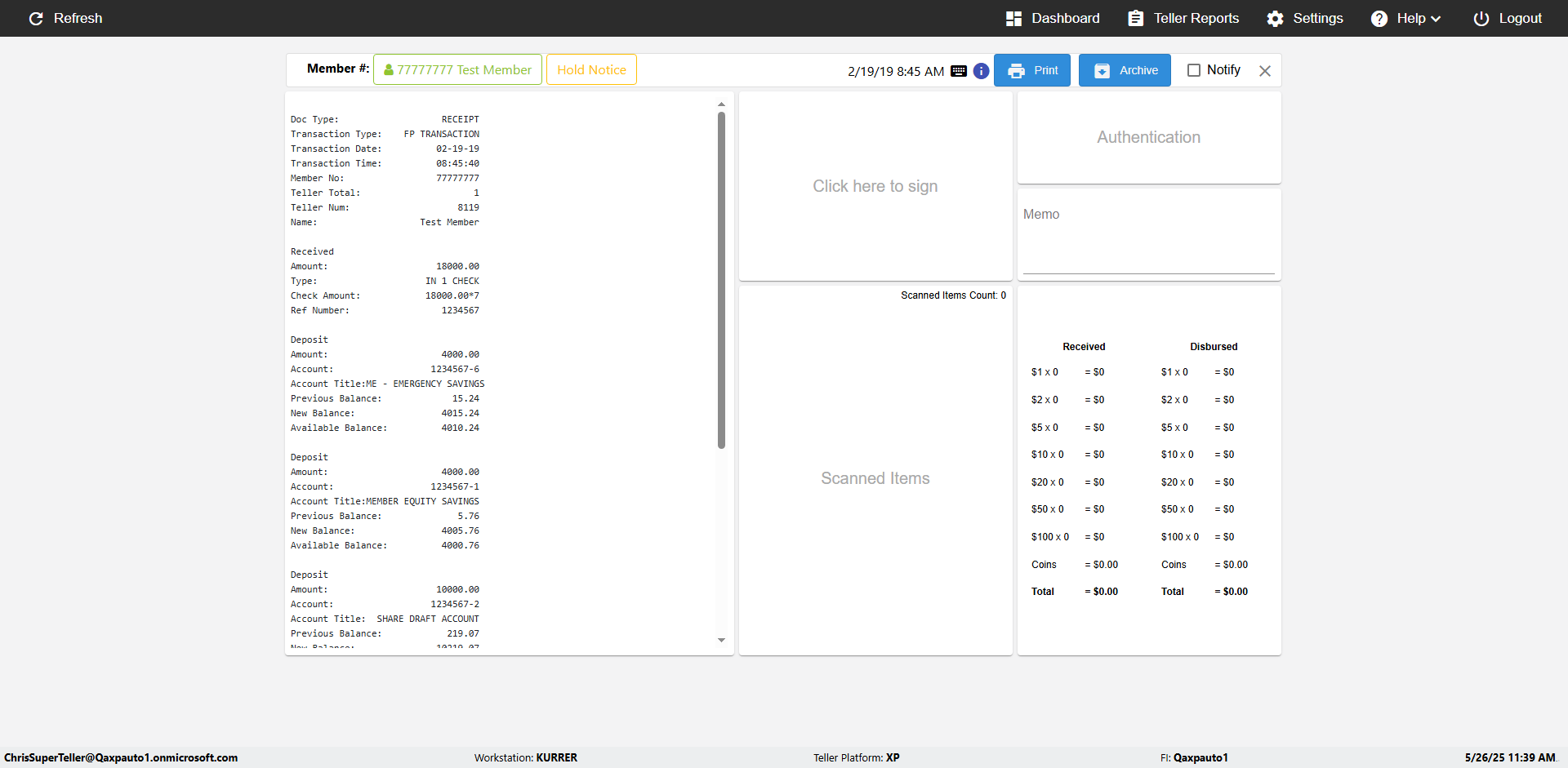This screenshot has height=768, width=1568.
Task: Click Received '$100 x 0' row
Action: tap(1067, 537)
